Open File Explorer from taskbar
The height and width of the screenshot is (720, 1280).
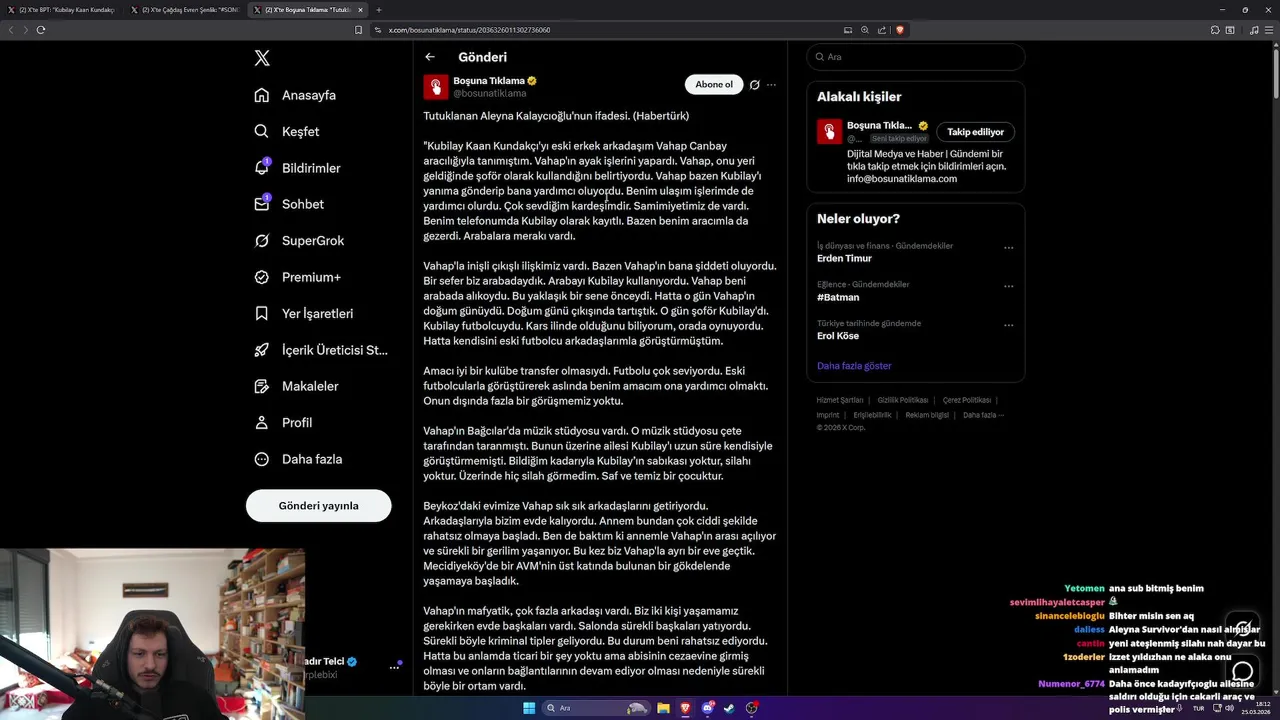(x=663, y=708)
